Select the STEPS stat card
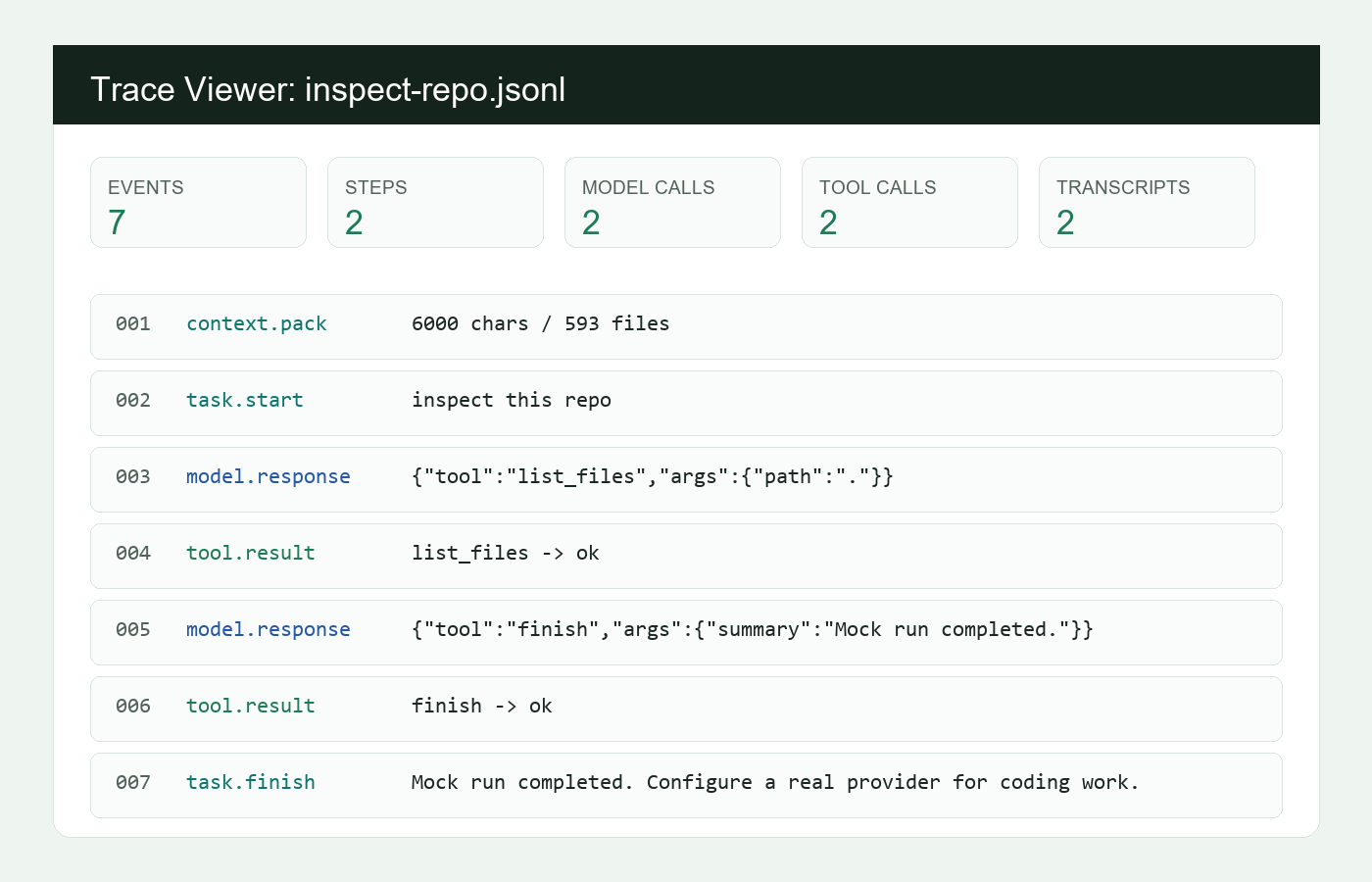Viewport: 1372px width, 882px height. [x=435, y=203]
